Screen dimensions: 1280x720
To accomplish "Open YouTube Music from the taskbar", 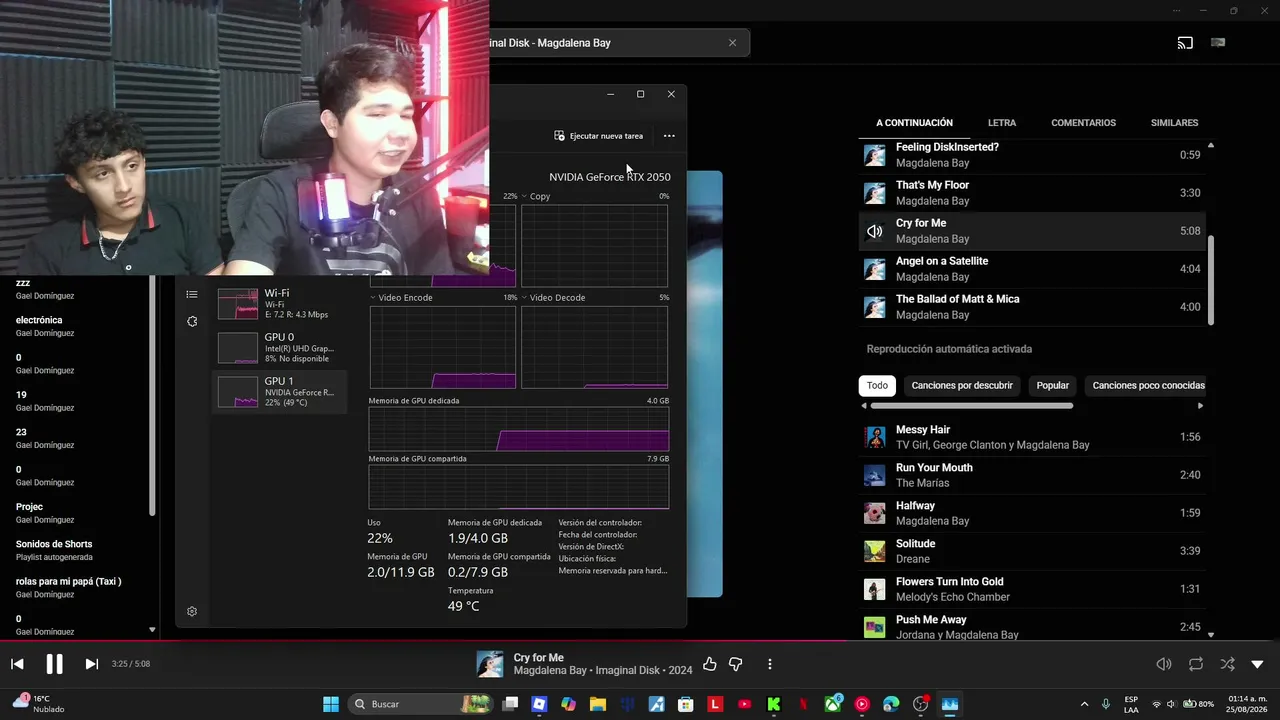I will tap(861, 704).
